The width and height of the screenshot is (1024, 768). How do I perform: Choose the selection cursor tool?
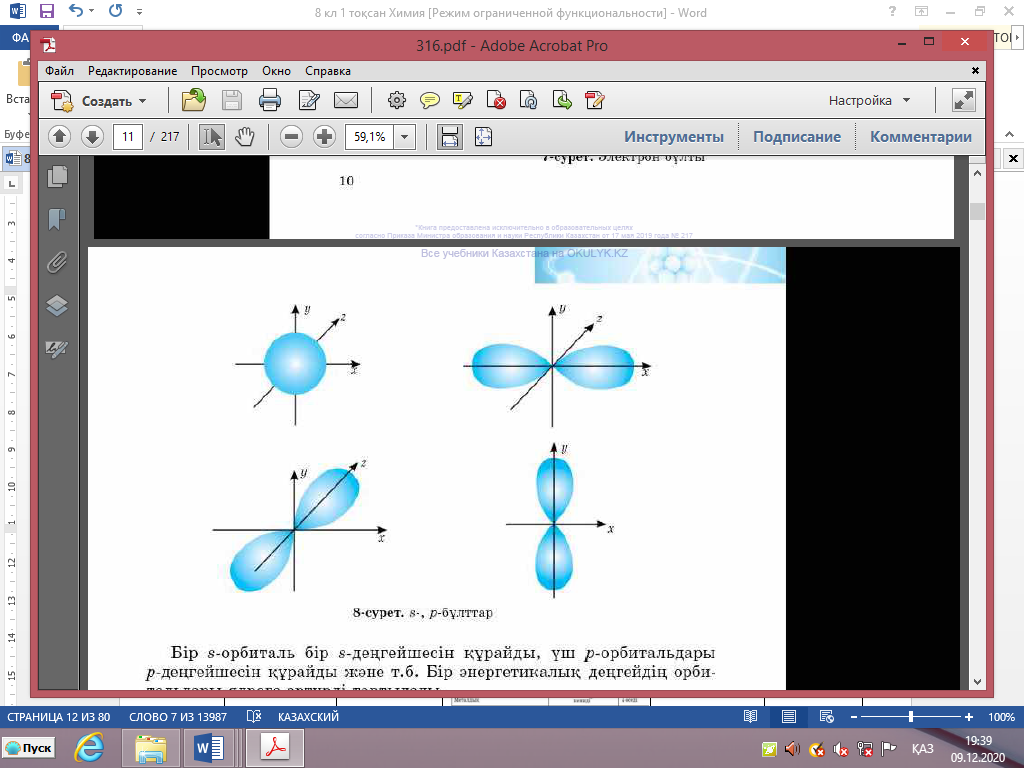(x=212, y=136)
